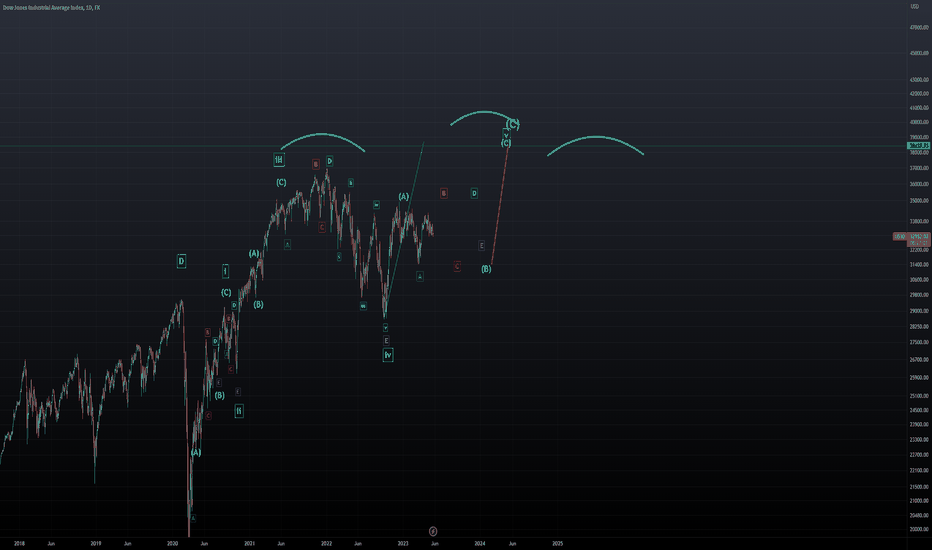Click the 37000.00 price axis label
Viewport: 932px width, 550px height.
click(x=919, y=168)
